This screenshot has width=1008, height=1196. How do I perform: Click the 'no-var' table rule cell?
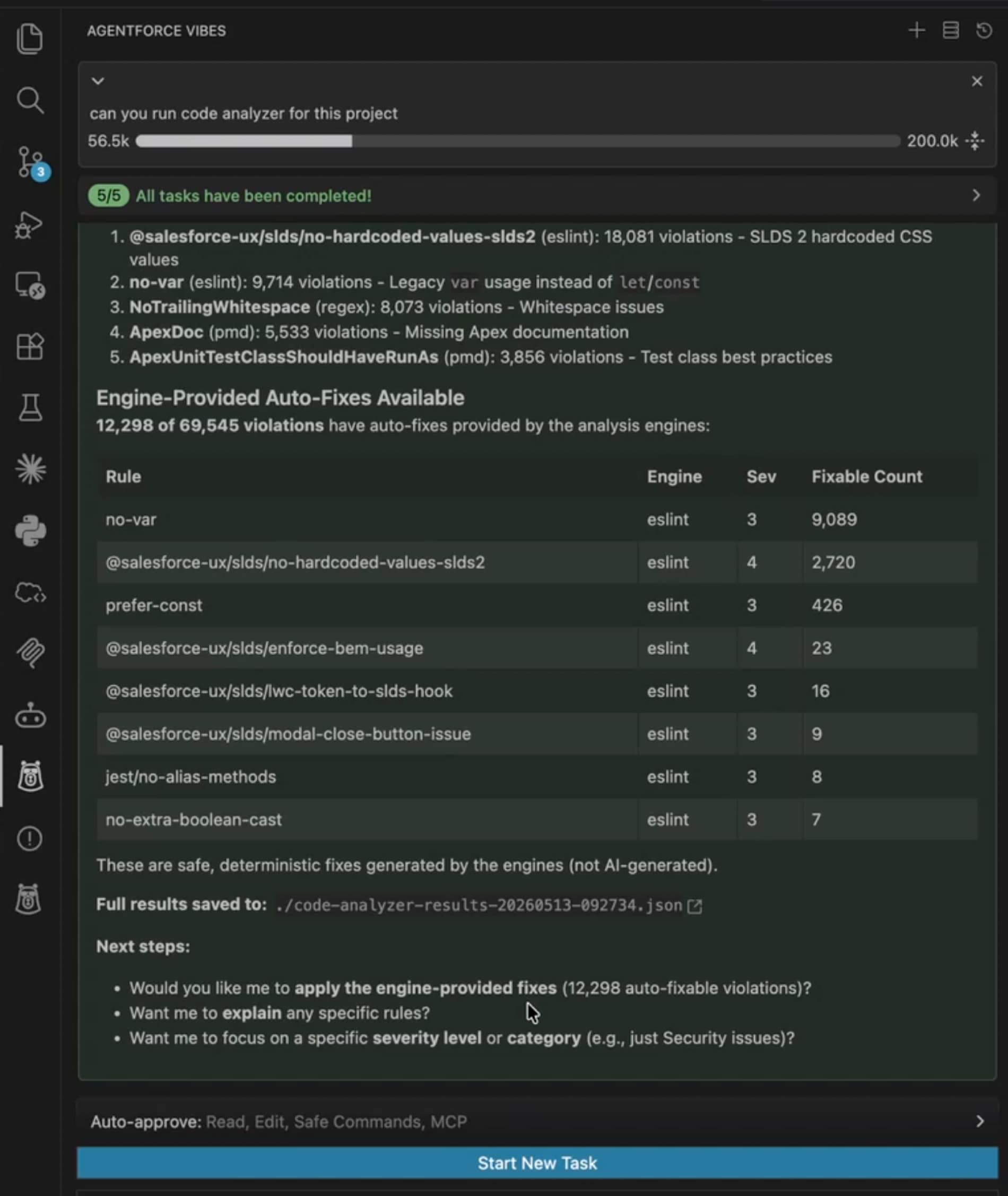click(367, 519)
